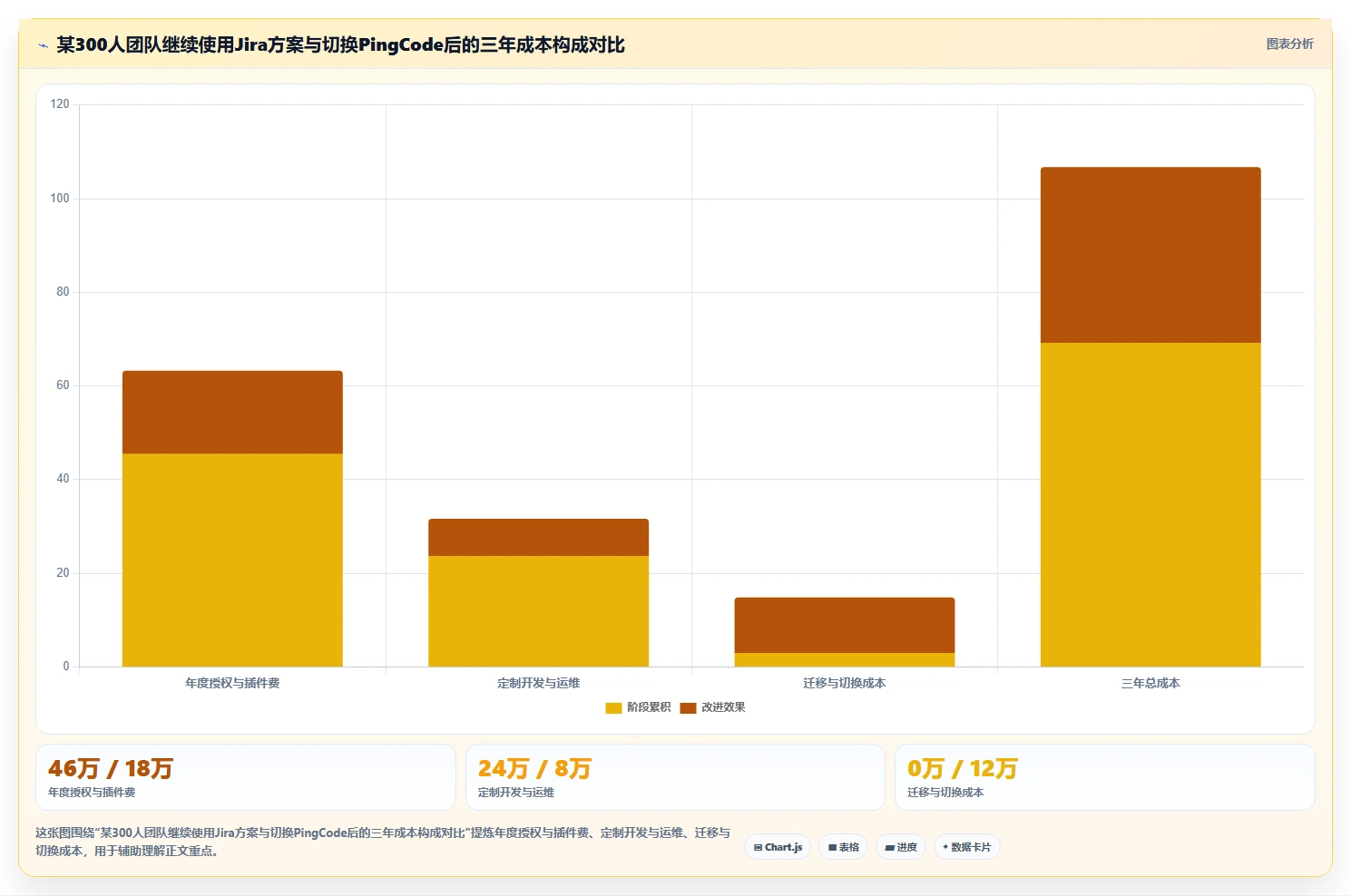Select the 46万 / 18万 data card

coord(245,777)
